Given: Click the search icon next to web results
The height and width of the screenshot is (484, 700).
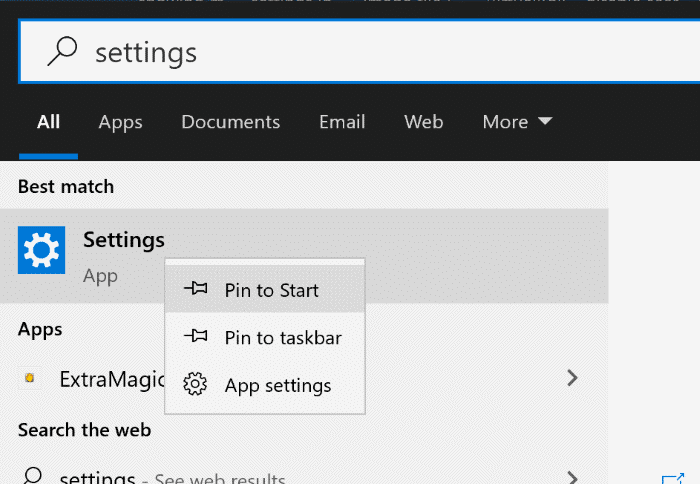Looking at the screenshot, I should coord(33,476).
